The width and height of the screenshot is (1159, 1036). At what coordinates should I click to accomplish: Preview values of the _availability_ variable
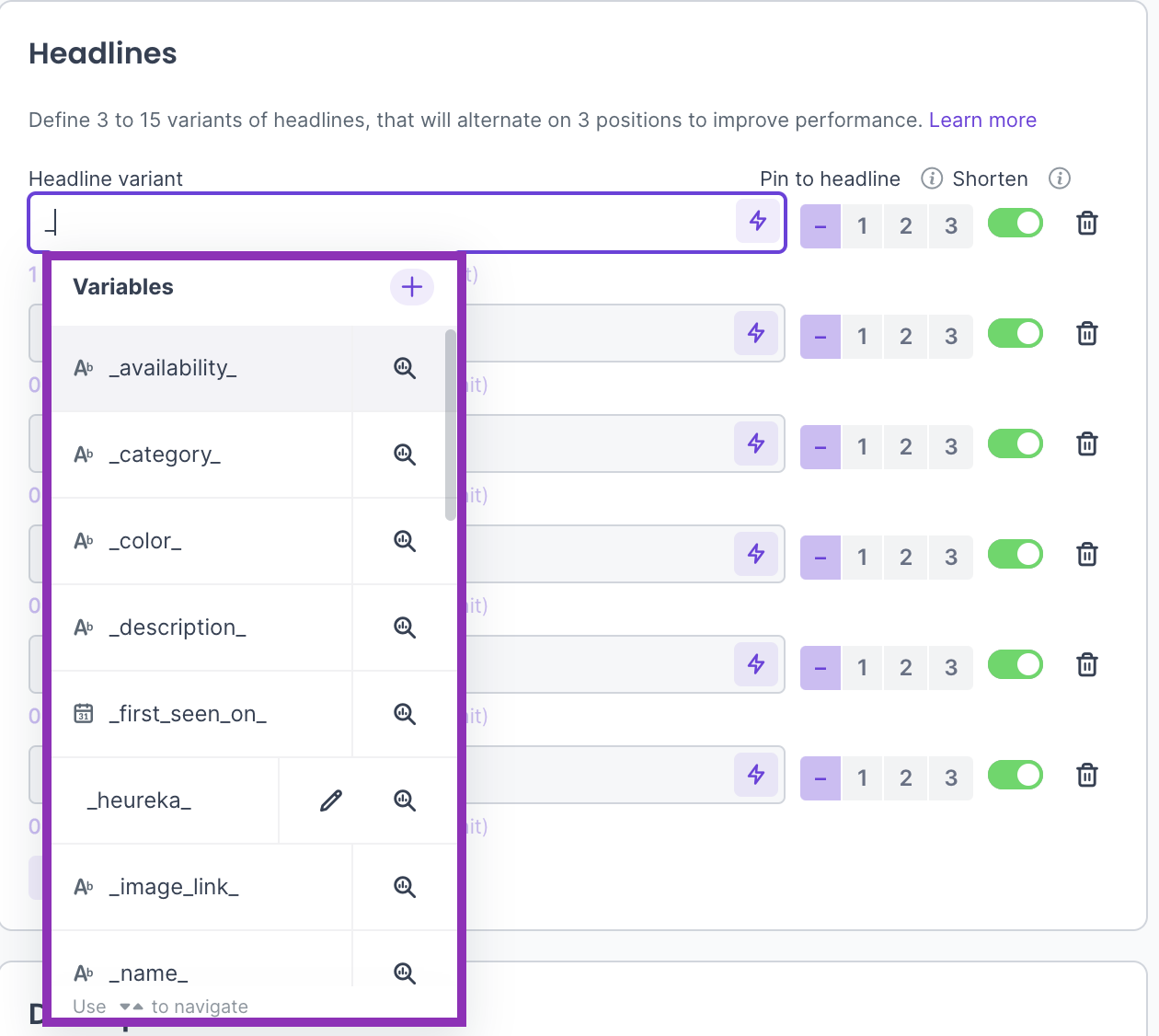(405, 368)
